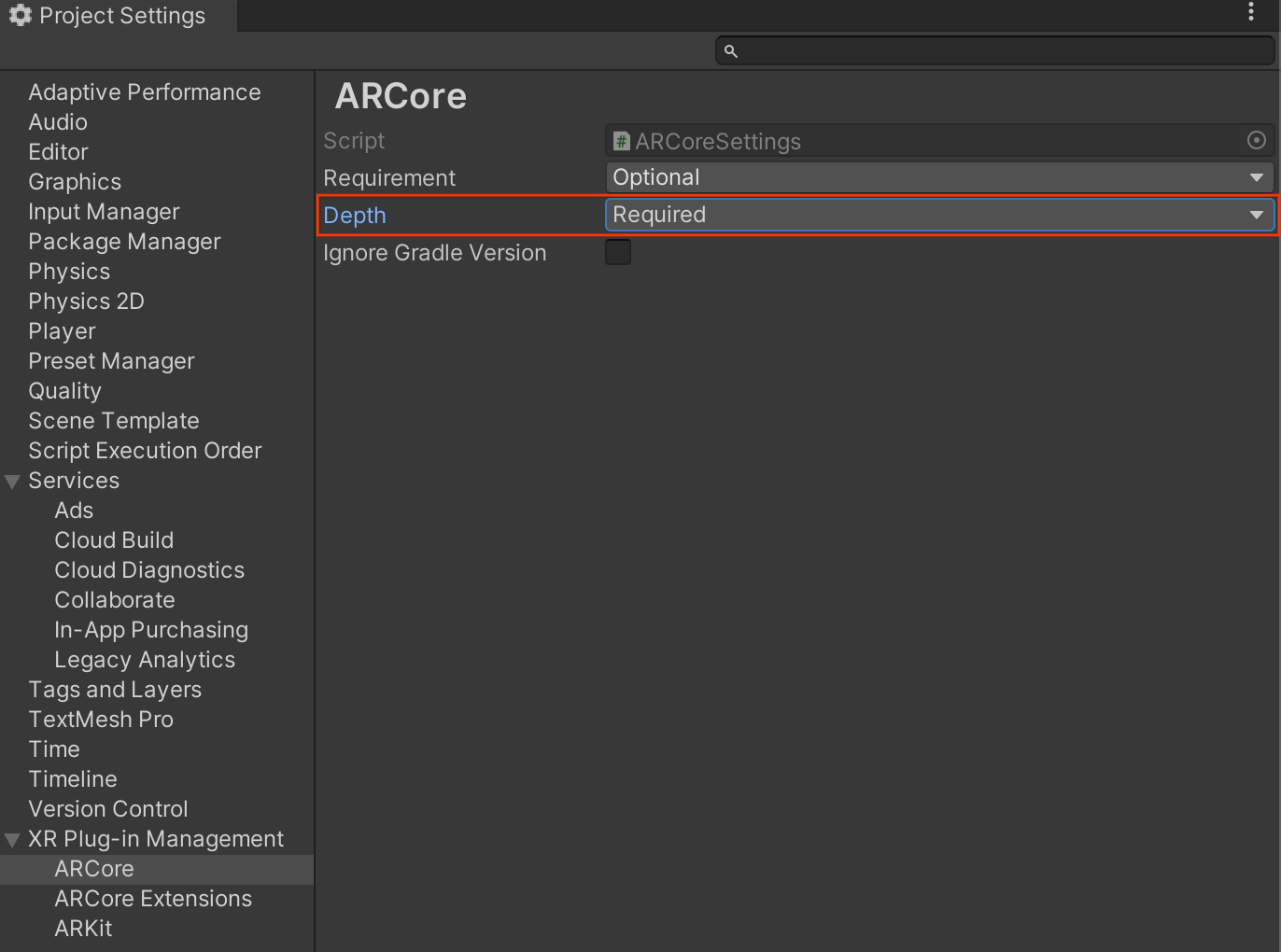
Task: Collapse the XR Plug-in Management section
Action: click(12, 840)
